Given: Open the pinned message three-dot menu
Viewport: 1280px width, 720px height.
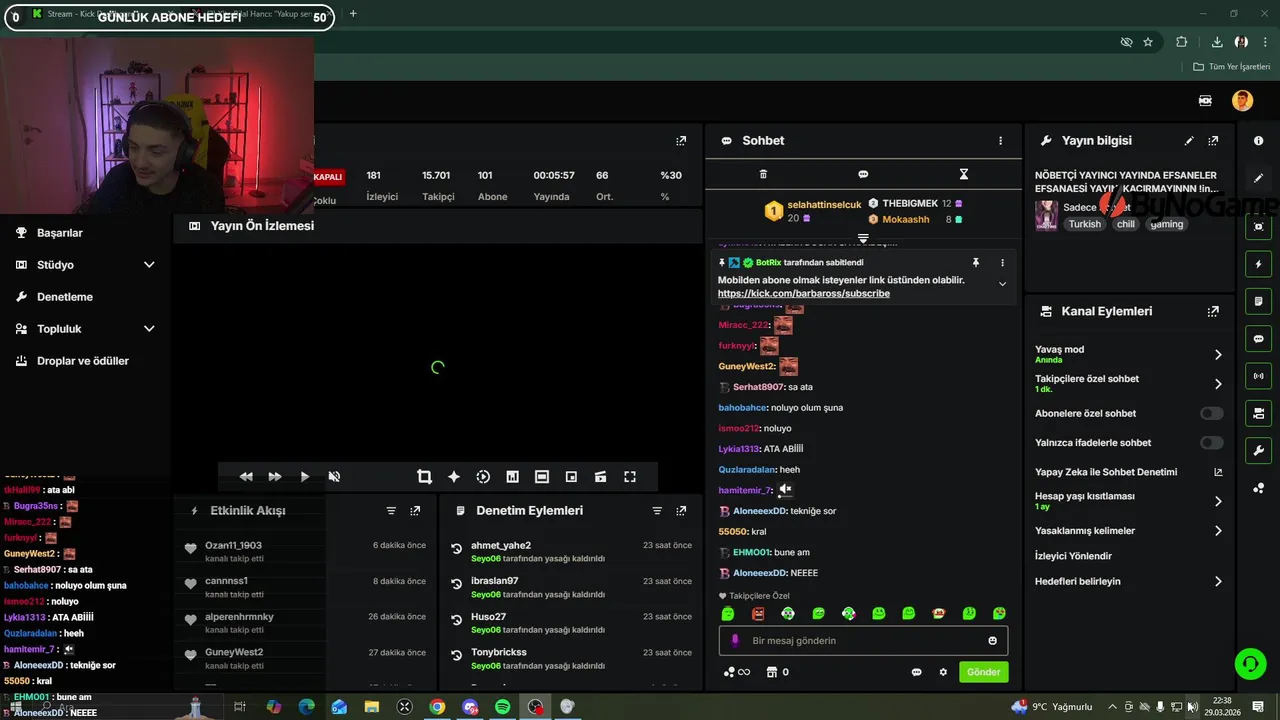Looking at the screenshot, I should click(x=1002, y=263).
